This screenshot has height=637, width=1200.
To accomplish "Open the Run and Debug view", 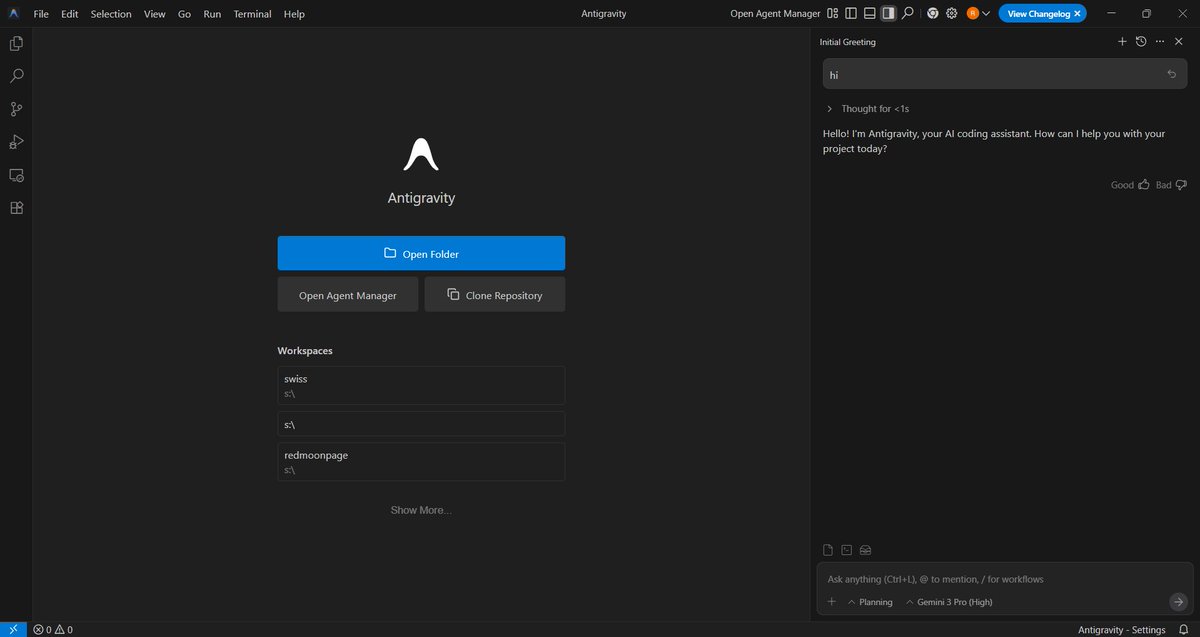I will pyautogui.click(x=16, y=142).
